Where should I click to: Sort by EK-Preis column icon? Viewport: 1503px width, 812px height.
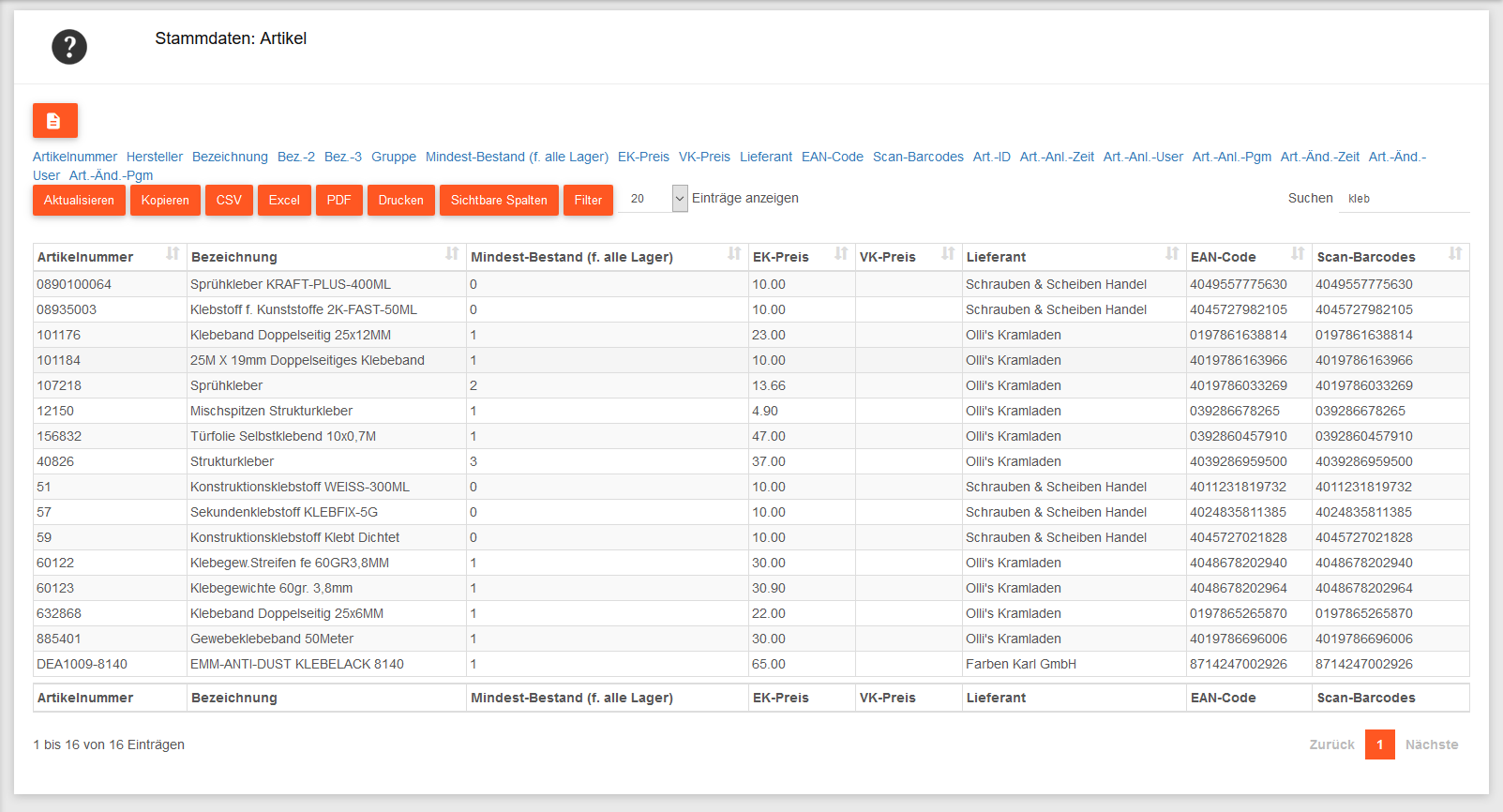pyautogui.click(x=841, y=254)
